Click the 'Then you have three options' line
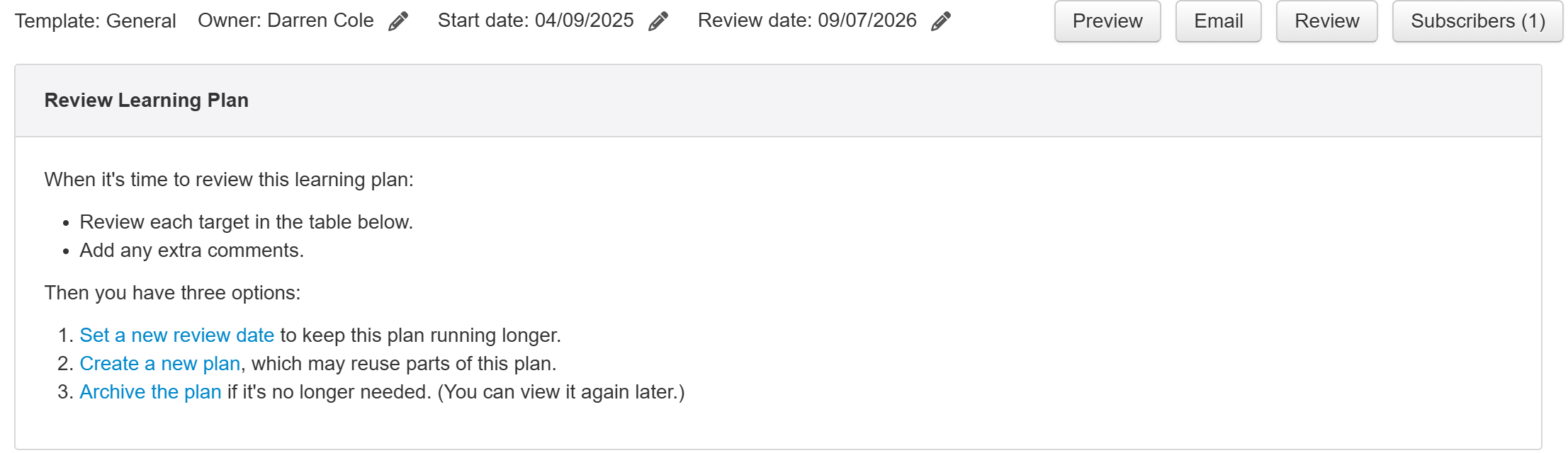The height and width of the screenshot is (453, 1568). point(172,293)
